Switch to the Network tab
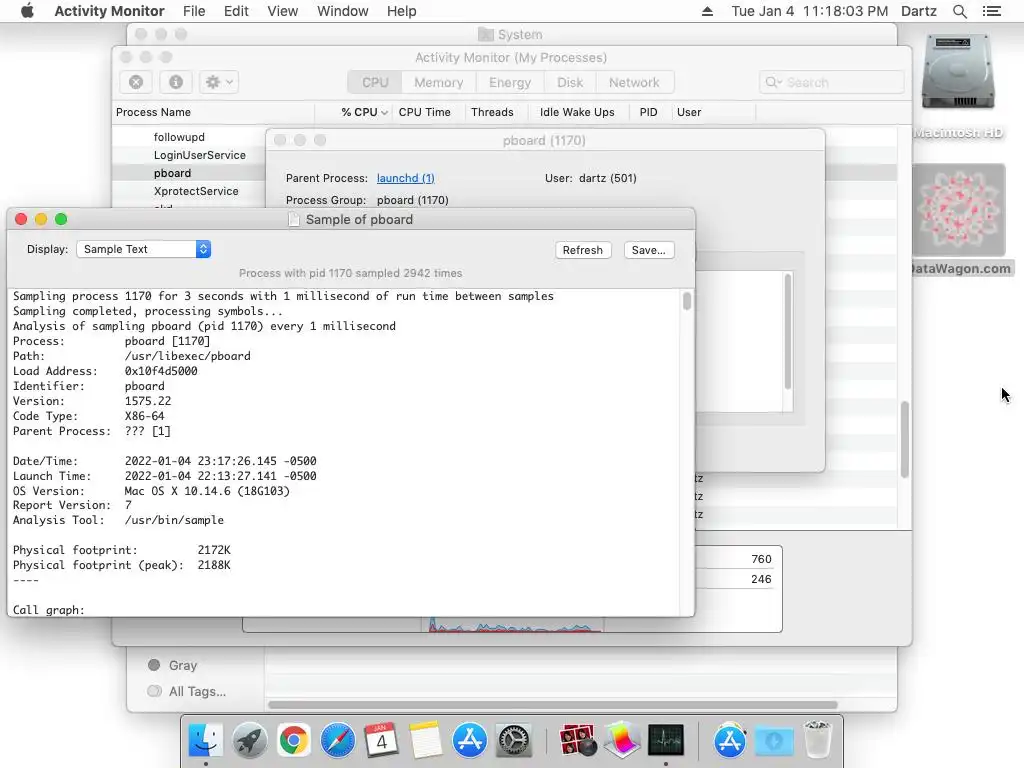The width and height of the screenshot is (1024, 768). point(633,82)
